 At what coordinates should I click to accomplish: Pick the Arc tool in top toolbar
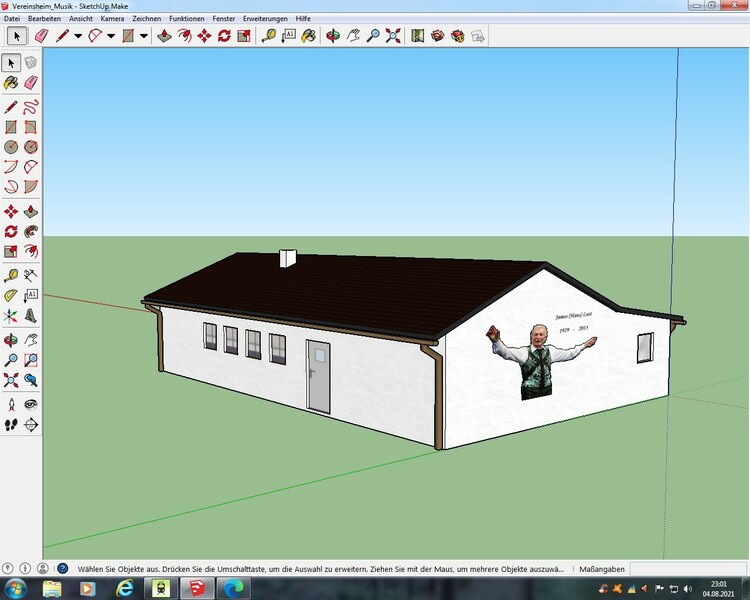click(95, 36)
